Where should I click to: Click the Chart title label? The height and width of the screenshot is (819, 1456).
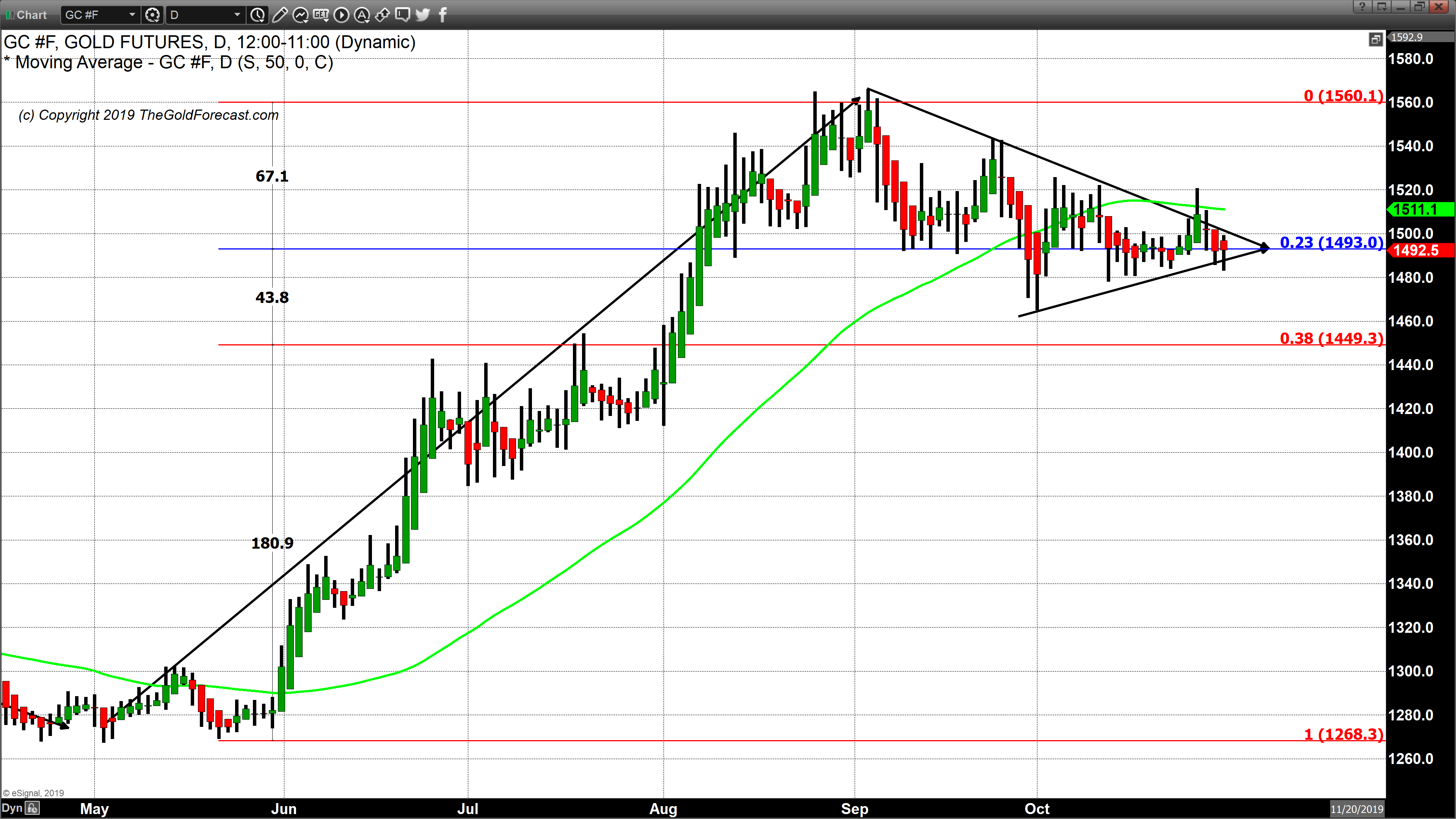click(x=31, y=15)
